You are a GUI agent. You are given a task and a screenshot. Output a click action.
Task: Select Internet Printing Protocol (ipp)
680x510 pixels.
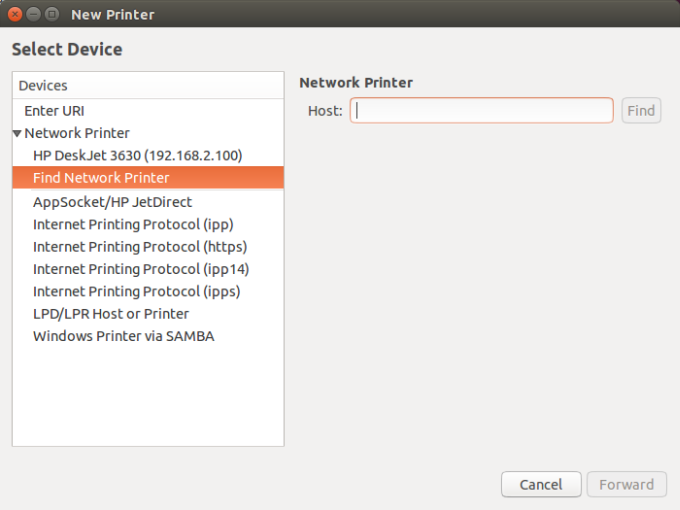point(133,224)
